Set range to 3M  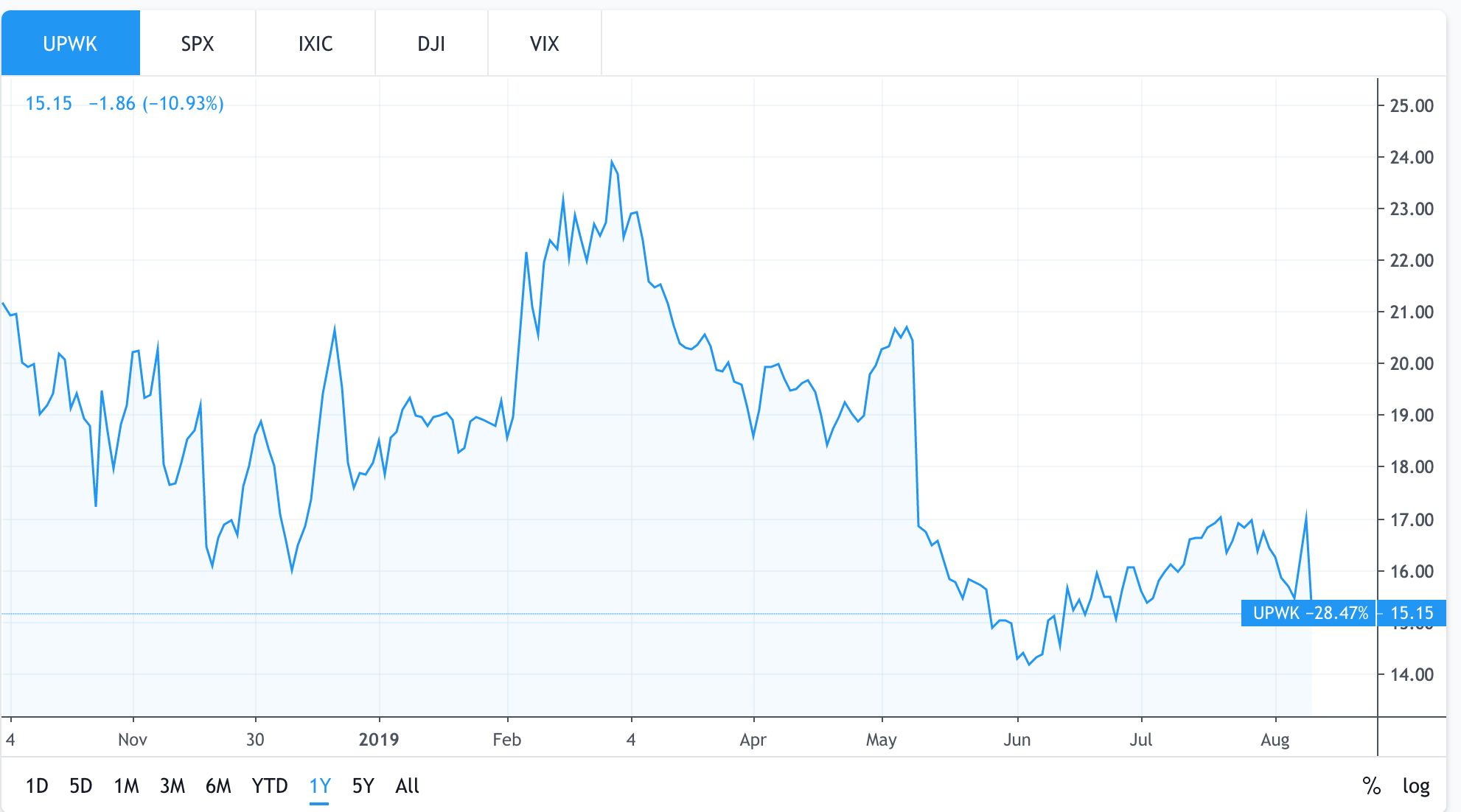pos(172,785)
